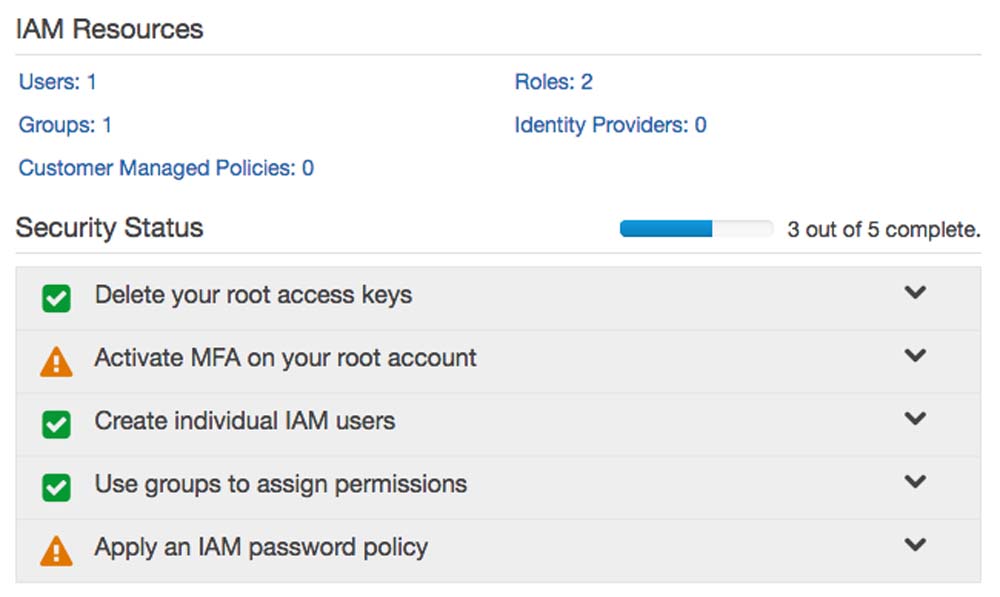Screen dimensions: 1000x597
Task: Select Activate MFA on your root account text
Action: (x=285, y=358)
